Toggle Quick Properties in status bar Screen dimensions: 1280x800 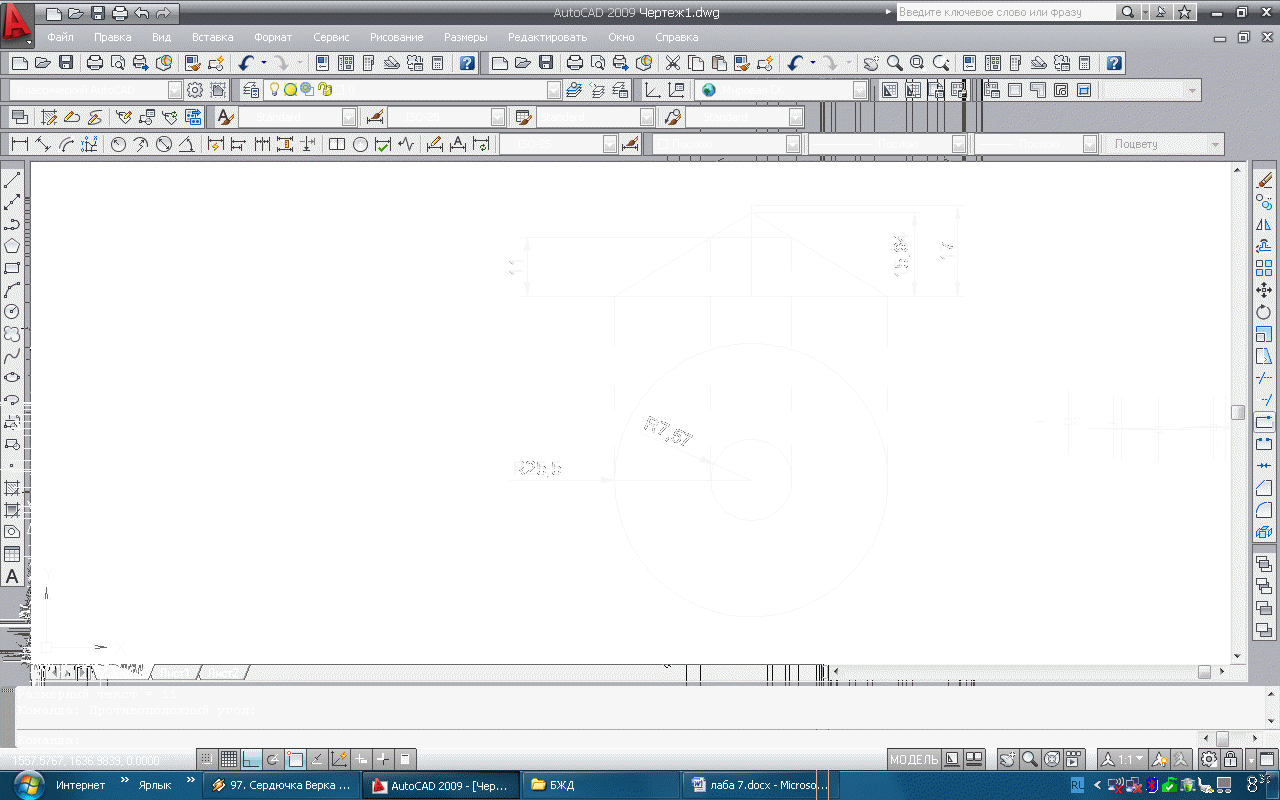click(406, 759)
